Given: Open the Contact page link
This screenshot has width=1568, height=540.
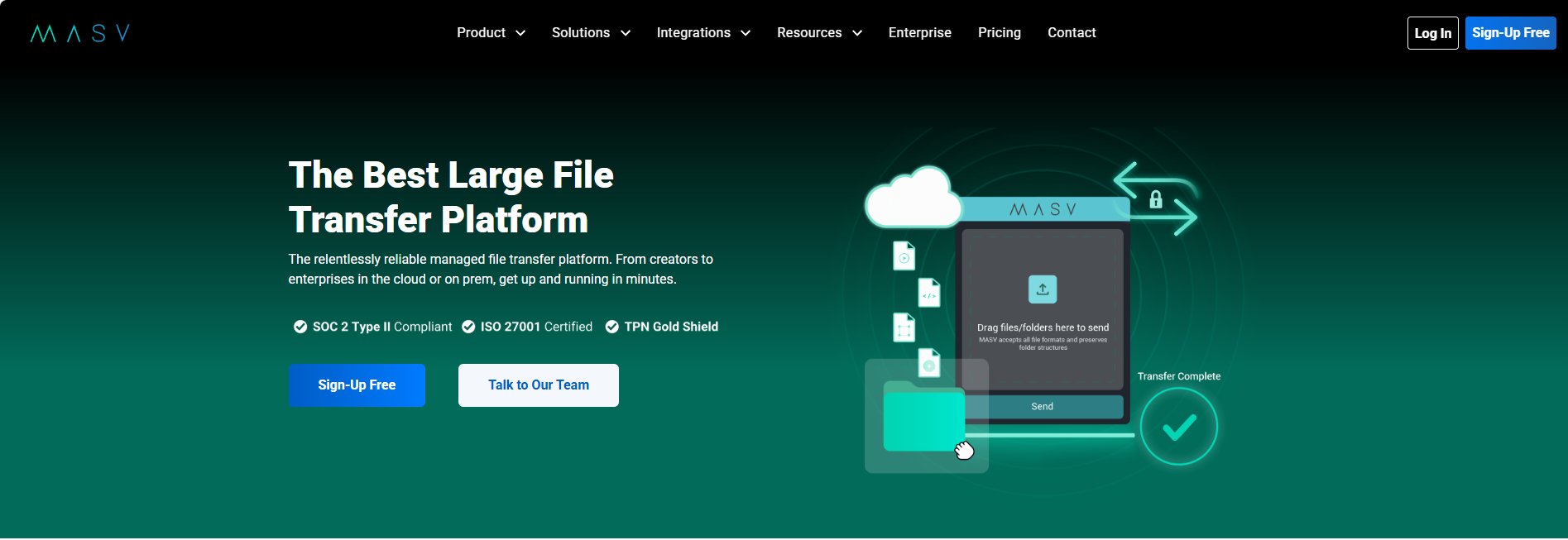Looking at the screenshot, I should (1072, 32).
